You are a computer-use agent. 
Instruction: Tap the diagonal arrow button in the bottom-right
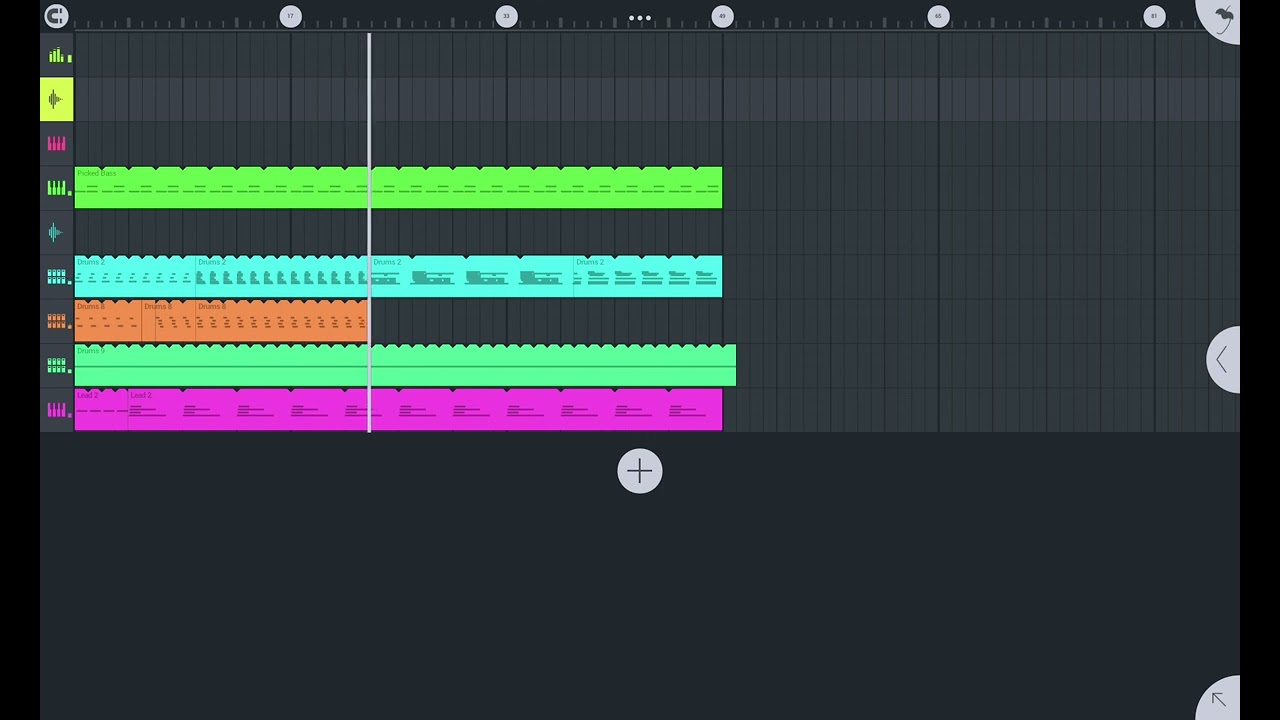(x=1219, y=699)
